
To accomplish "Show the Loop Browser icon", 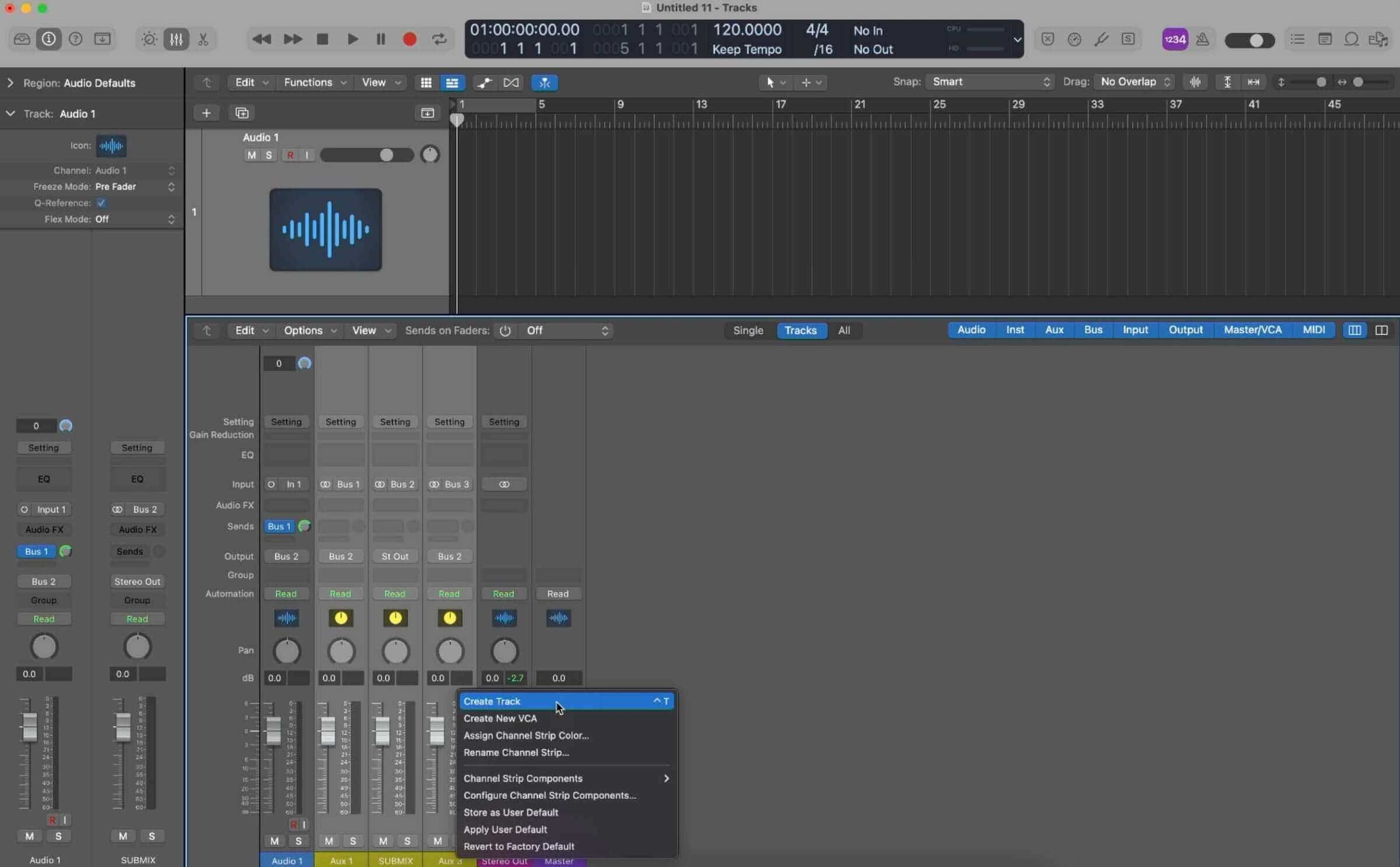I will (x=1351, y=39).
